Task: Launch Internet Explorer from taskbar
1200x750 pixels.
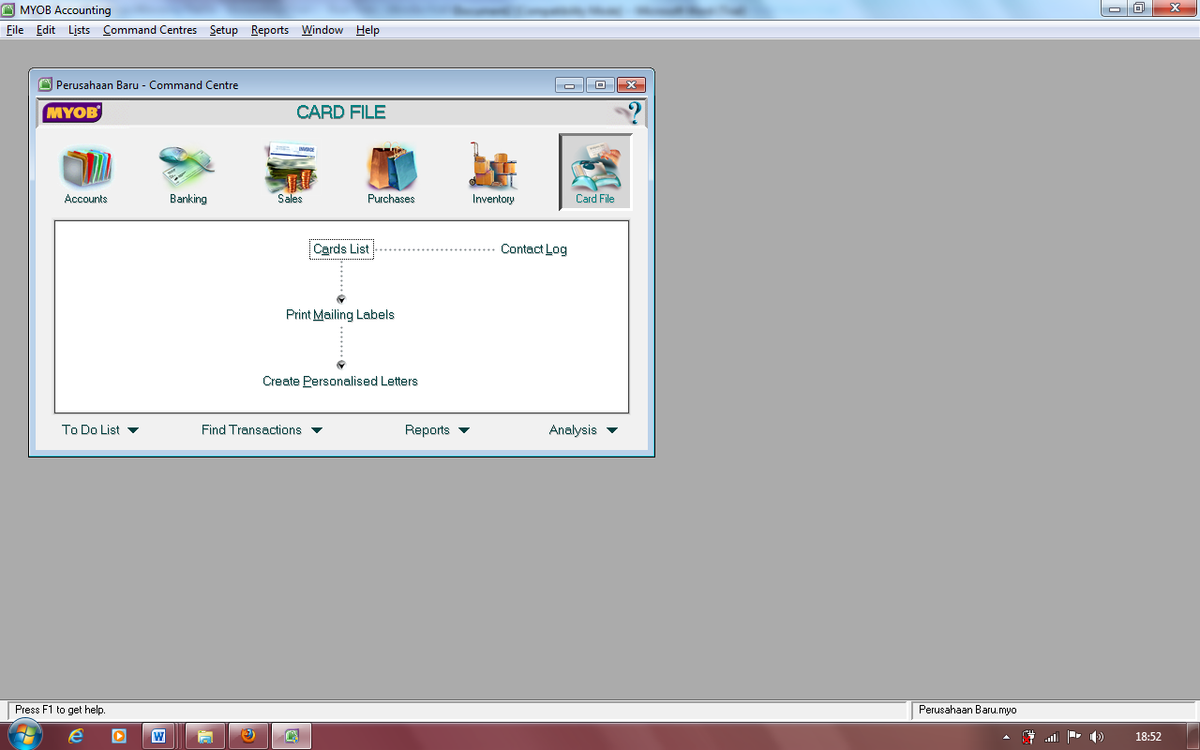Action: click(76, 736)
